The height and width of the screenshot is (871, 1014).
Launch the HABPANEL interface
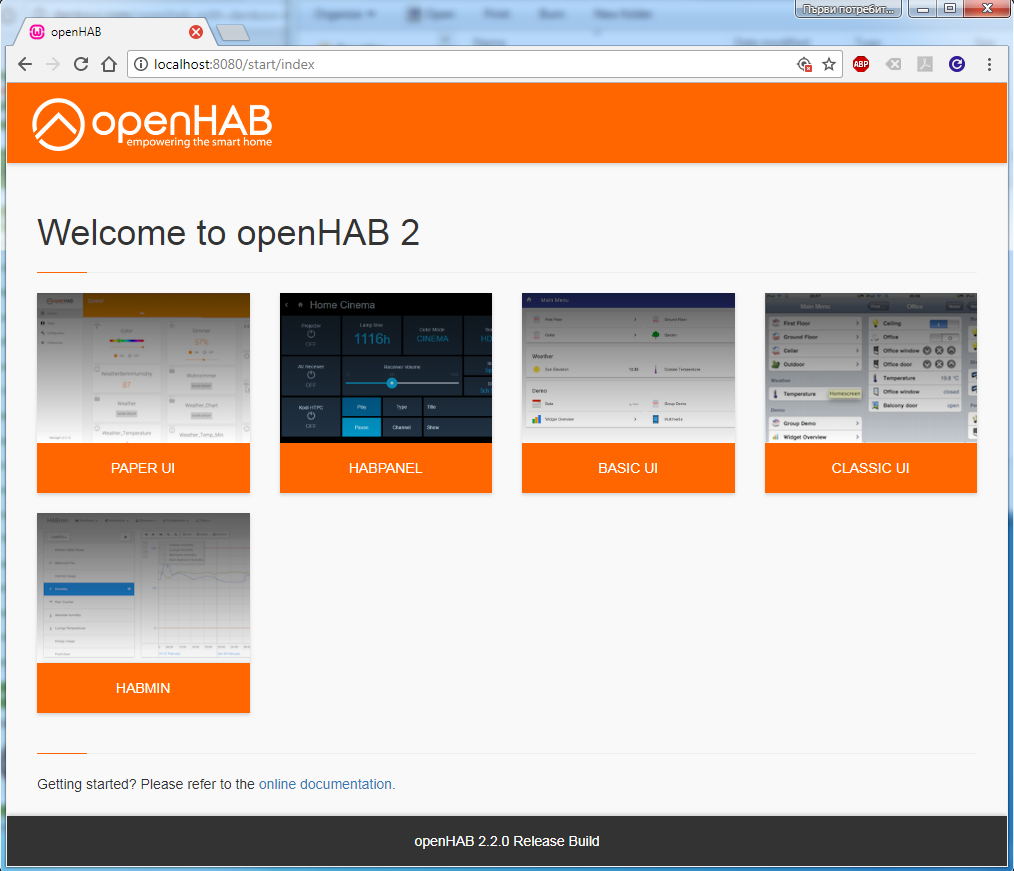385,468
